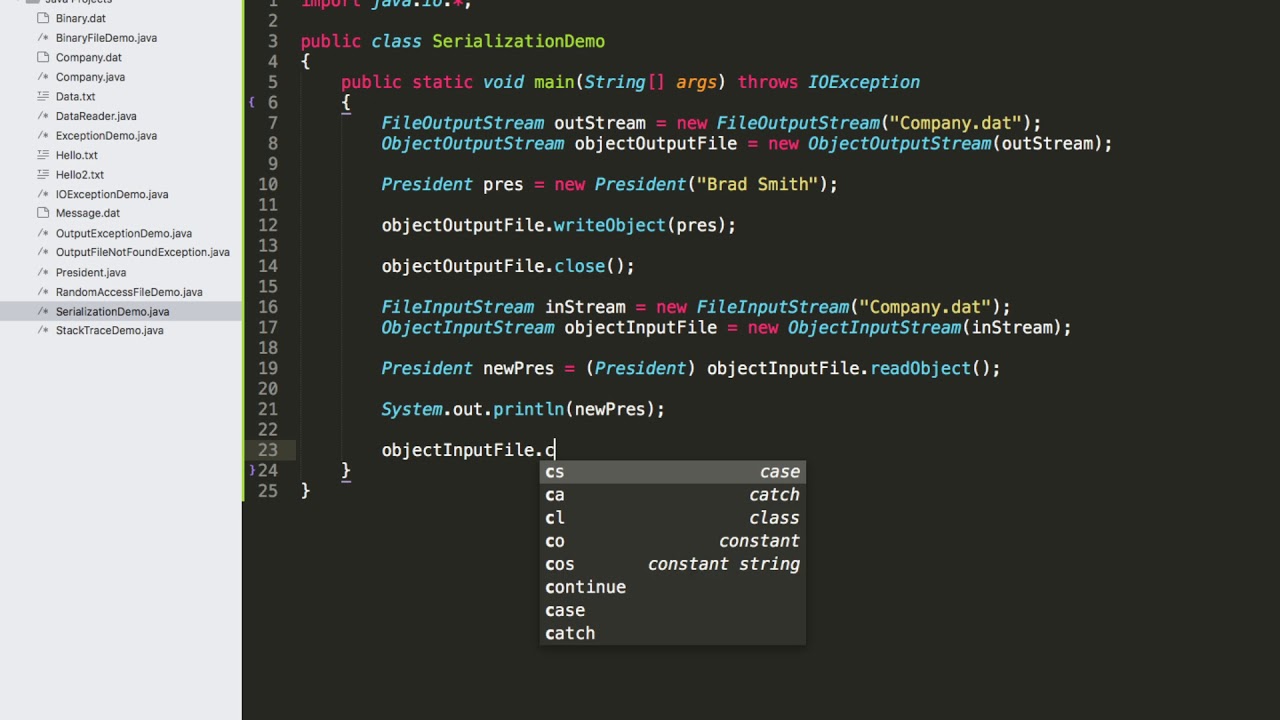Open IOExceptionDemo.java in the sidebar
1280x720 pixels.
(112, 194)
